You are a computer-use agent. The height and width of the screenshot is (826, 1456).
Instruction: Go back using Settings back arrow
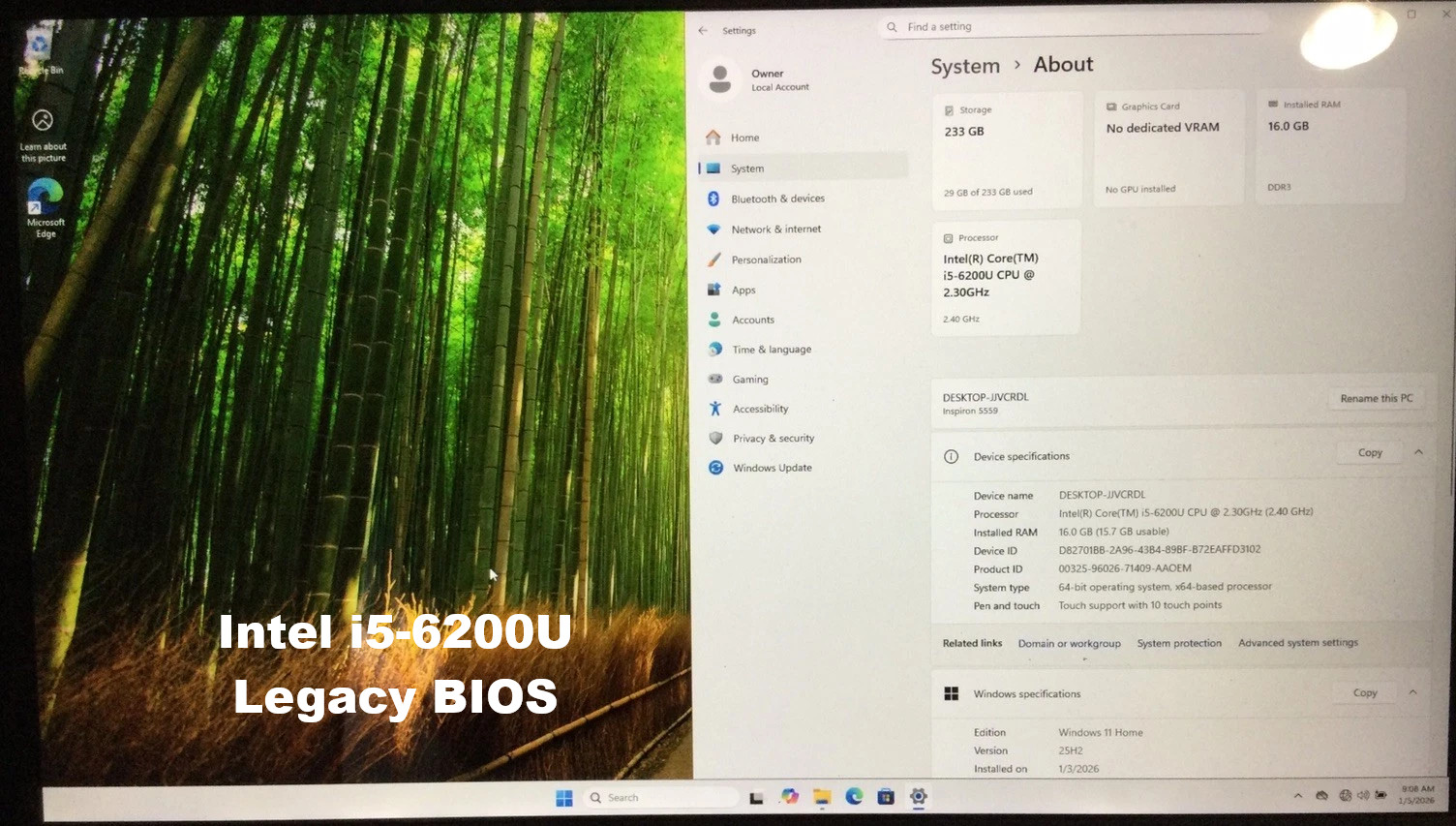coord(703,31)
